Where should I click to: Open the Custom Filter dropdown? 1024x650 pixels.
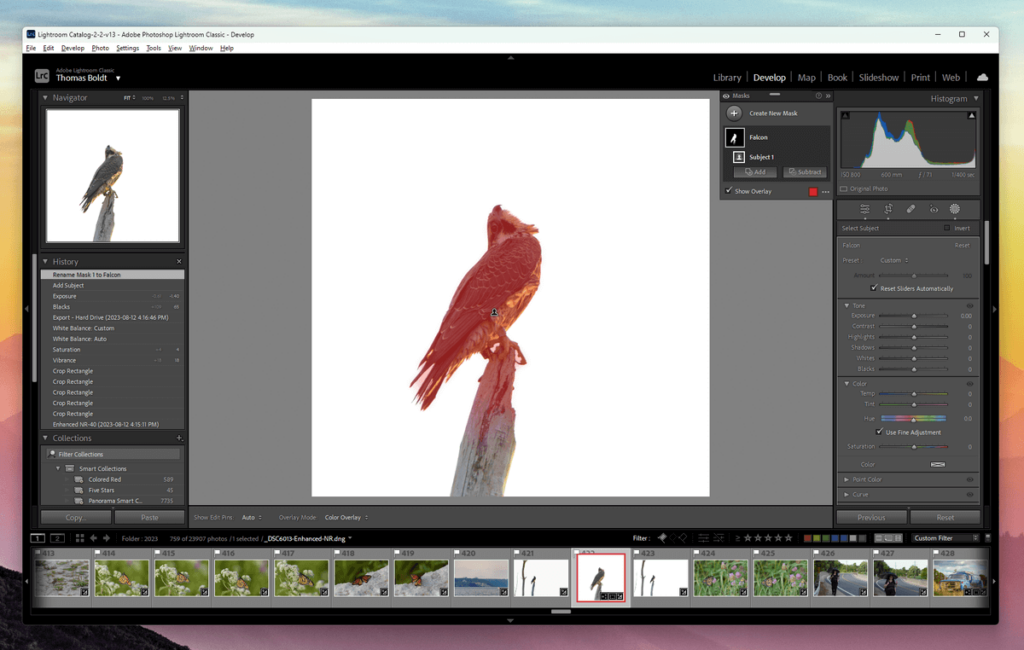click(943, 538)
